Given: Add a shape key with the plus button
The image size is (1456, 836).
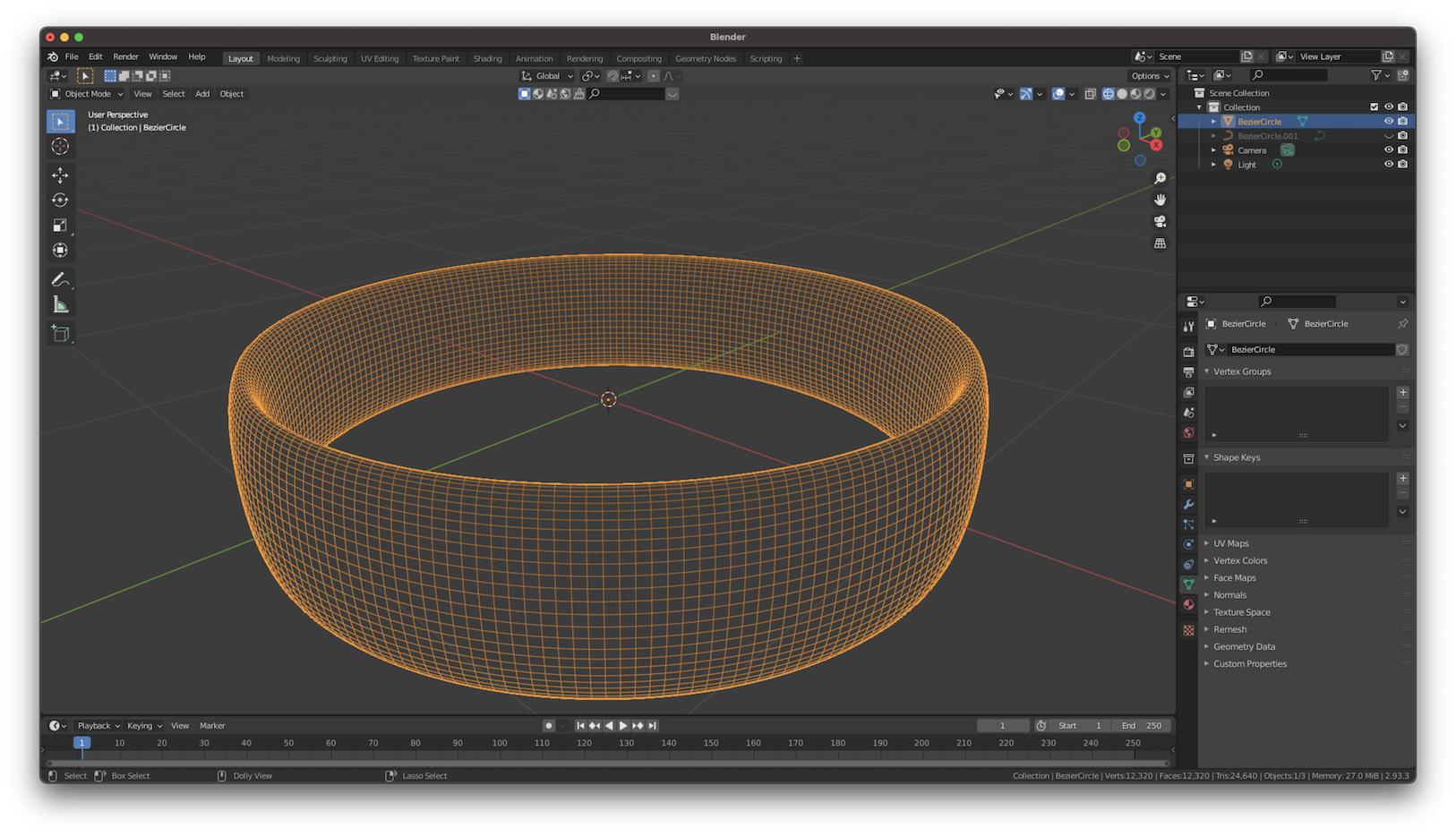Looking at the screenshot, I should point(1403,478).
